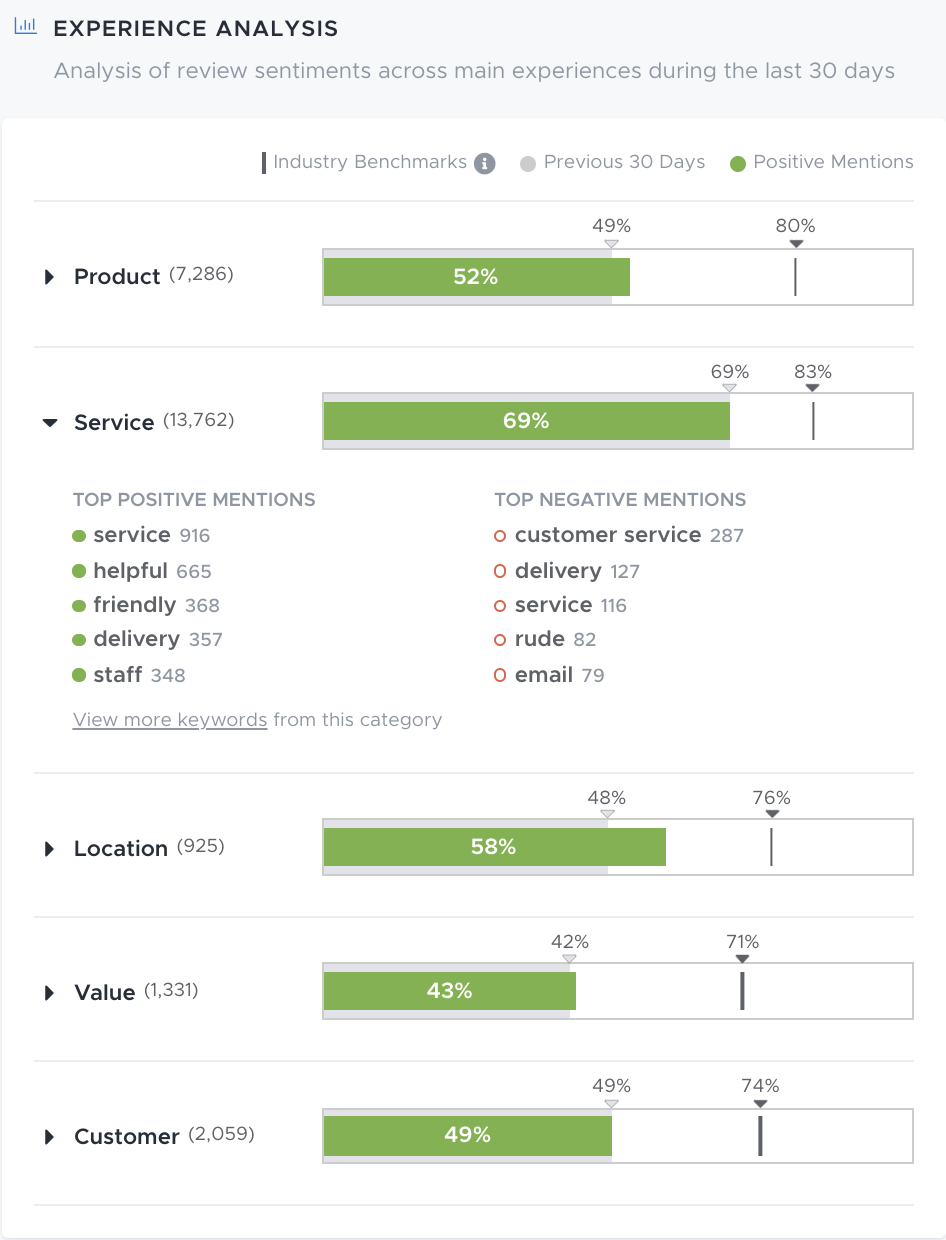Click the Product 80% benchmark marker triangle

tap(796, 244)
